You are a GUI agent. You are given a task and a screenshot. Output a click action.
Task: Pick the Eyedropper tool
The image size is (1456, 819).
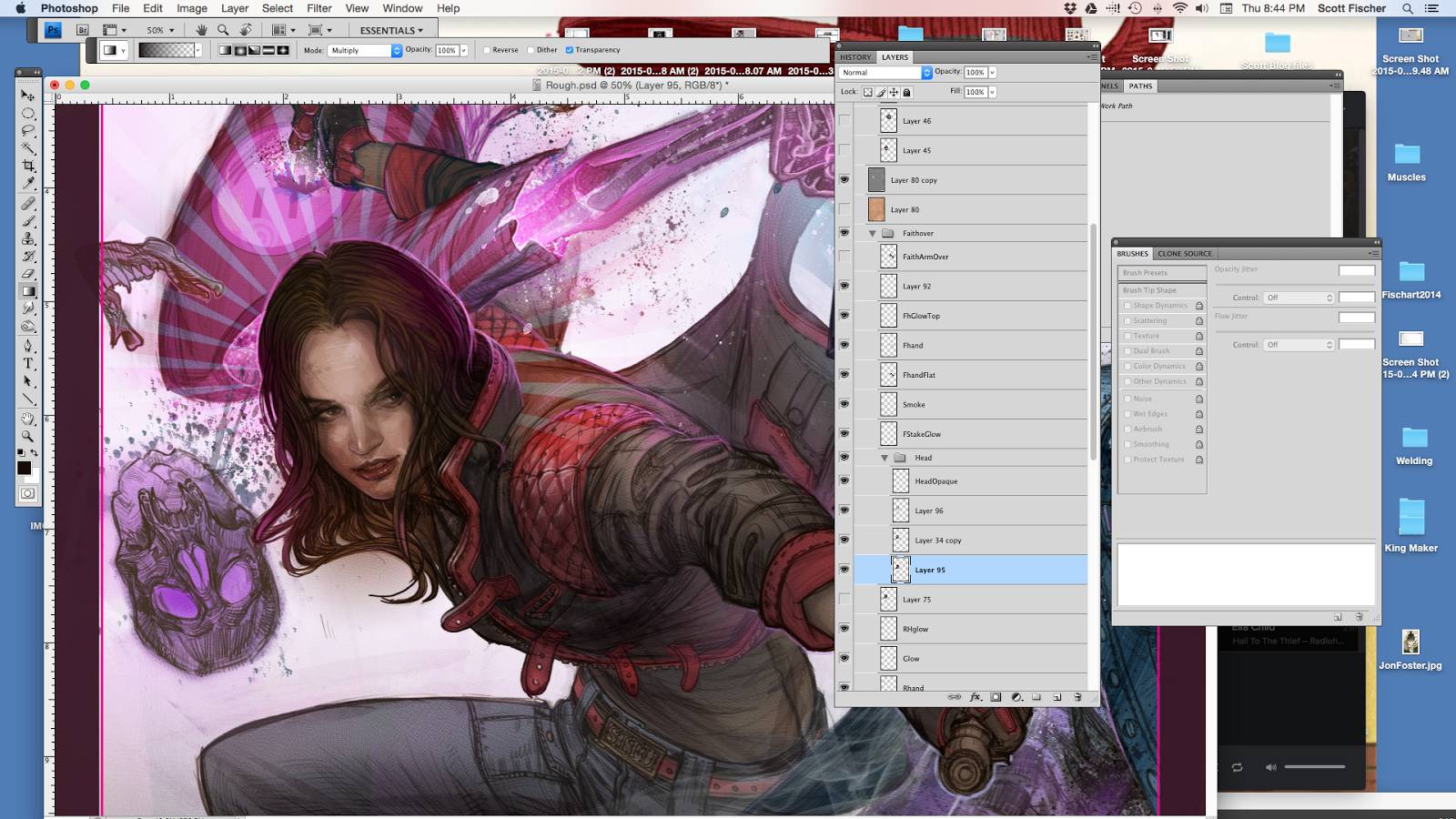coord(28,184)
